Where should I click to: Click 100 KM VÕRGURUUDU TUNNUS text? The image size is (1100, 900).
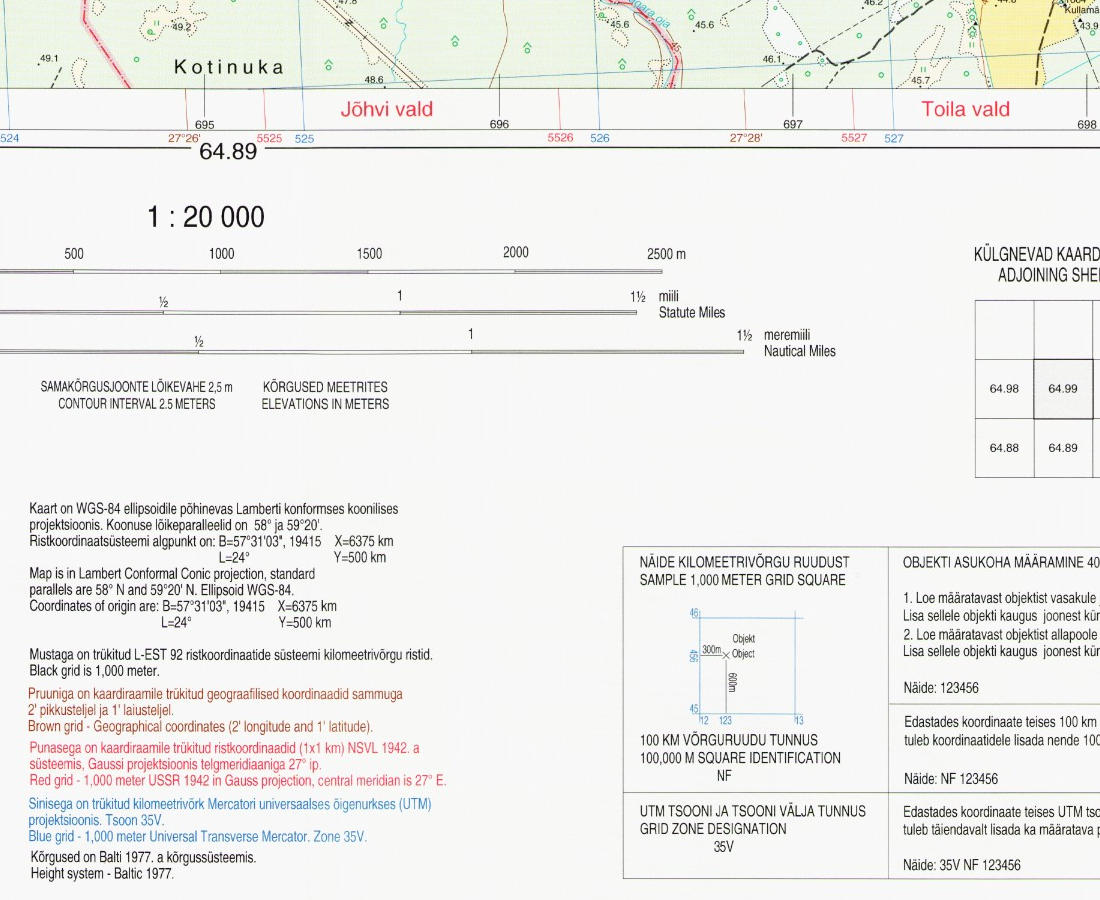(728, 740)
